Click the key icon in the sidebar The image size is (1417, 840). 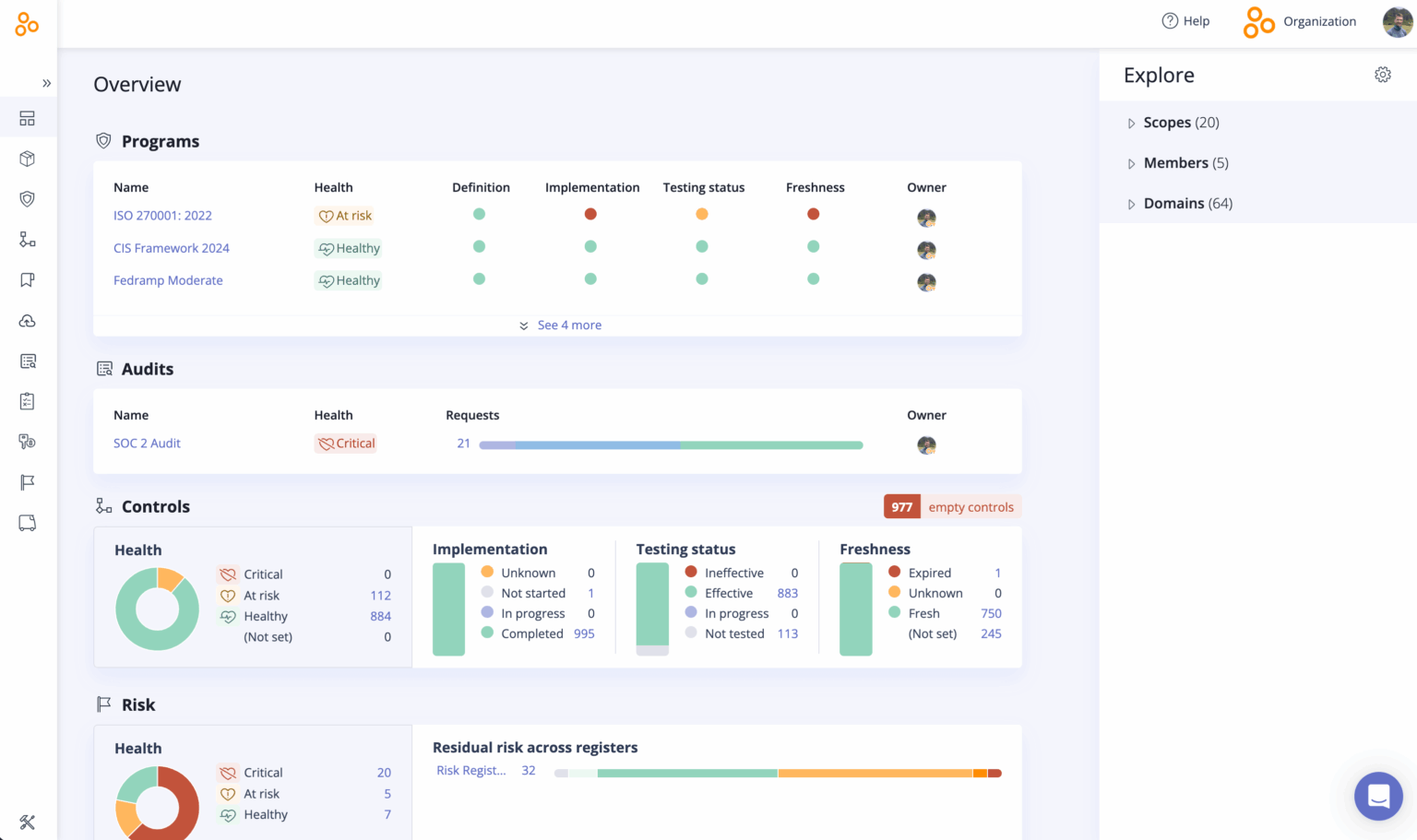point(27,441)
